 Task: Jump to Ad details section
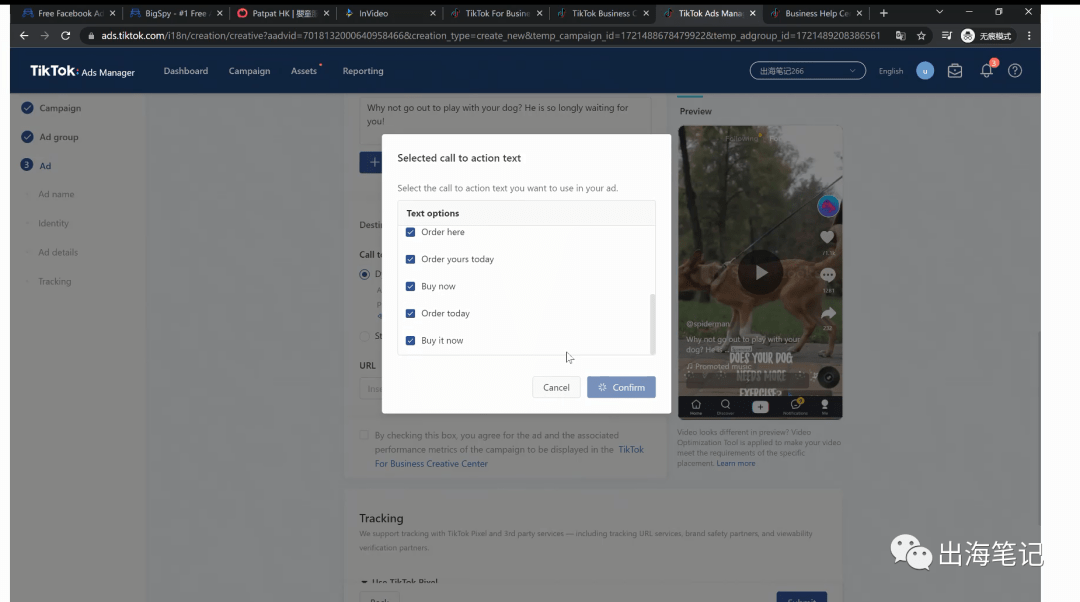pyautogui.click(x=58, y=252)
